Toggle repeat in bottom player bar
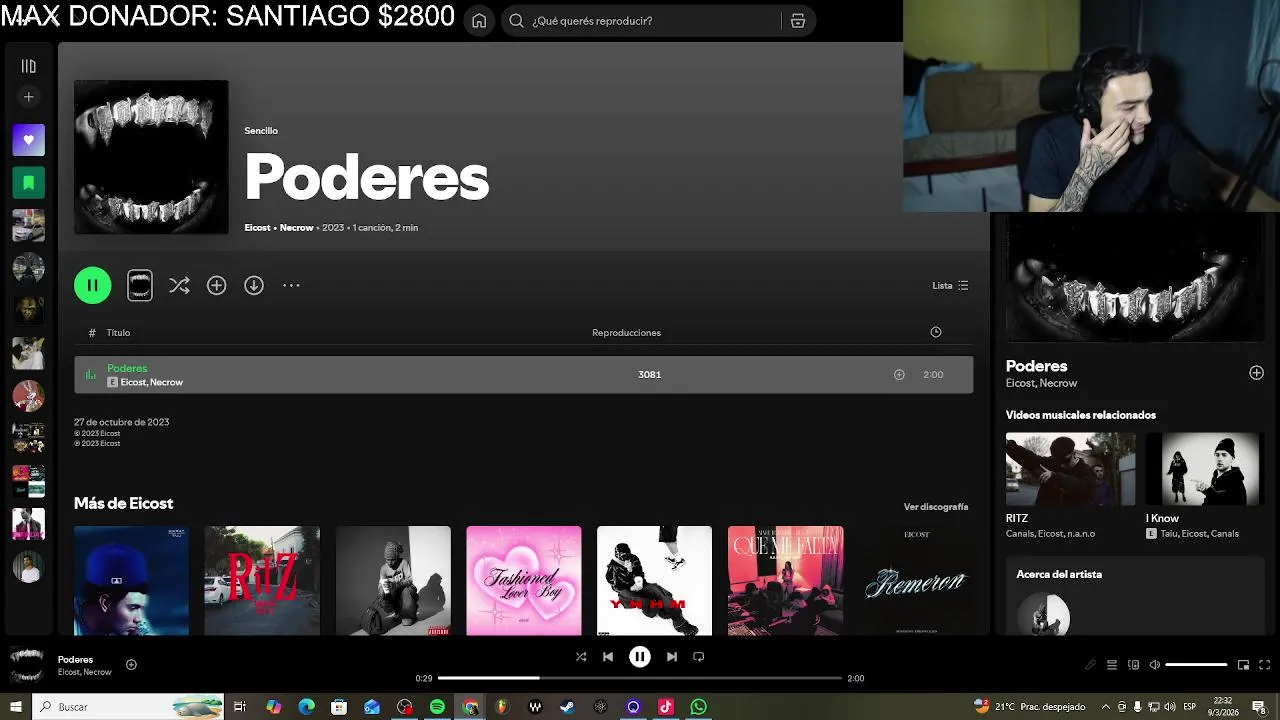 [x=699, y=657]
